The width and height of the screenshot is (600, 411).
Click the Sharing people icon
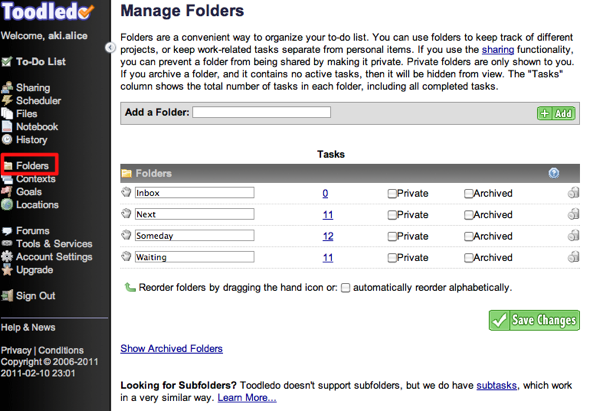7,88
